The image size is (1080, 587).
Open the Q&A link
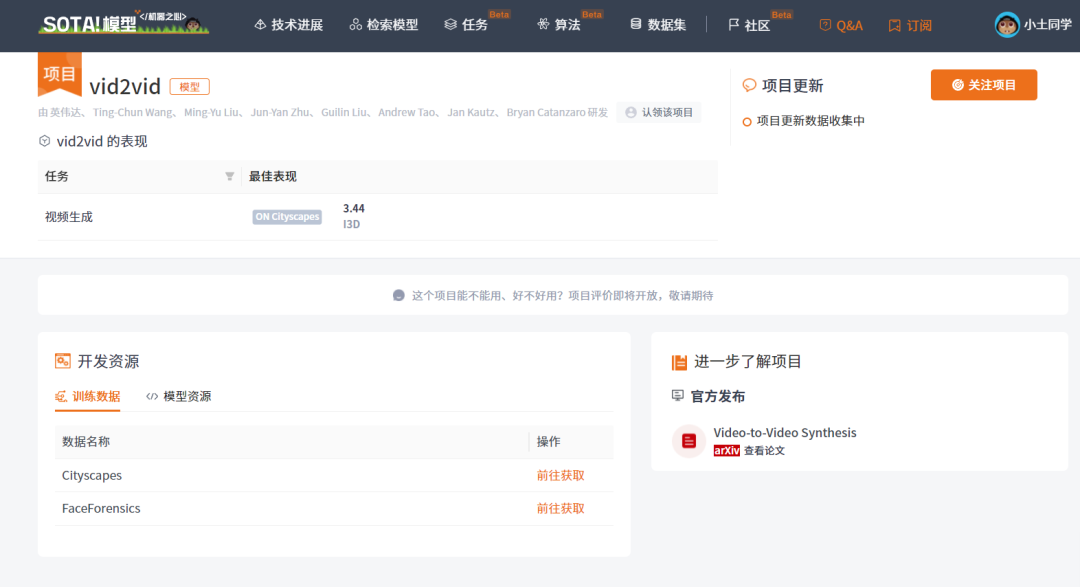coord(841,25)
